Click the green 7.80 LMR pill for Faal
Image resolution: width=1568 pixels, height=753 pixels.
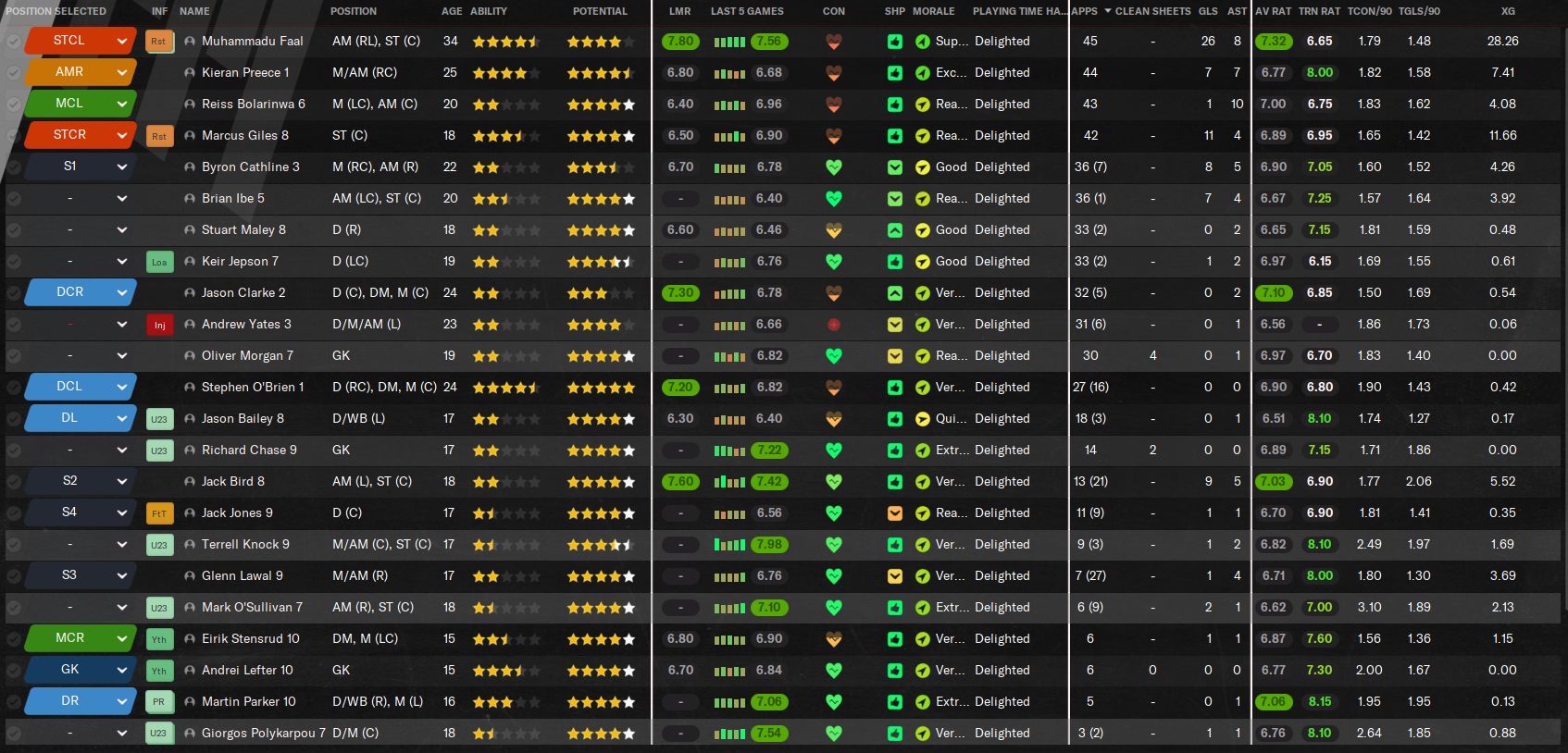click(x=680, y=42)
